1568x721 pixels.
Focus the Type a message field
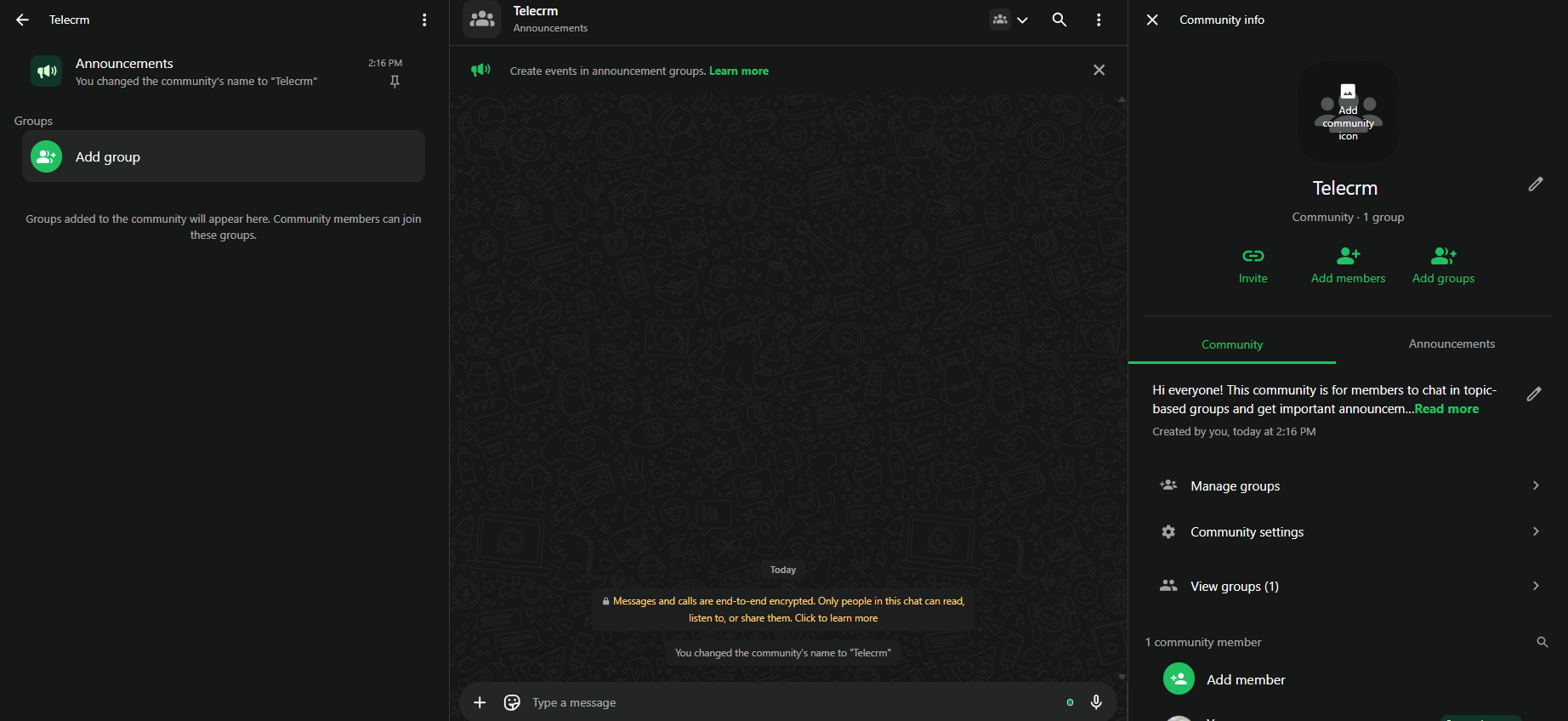[x=791, y=702]
